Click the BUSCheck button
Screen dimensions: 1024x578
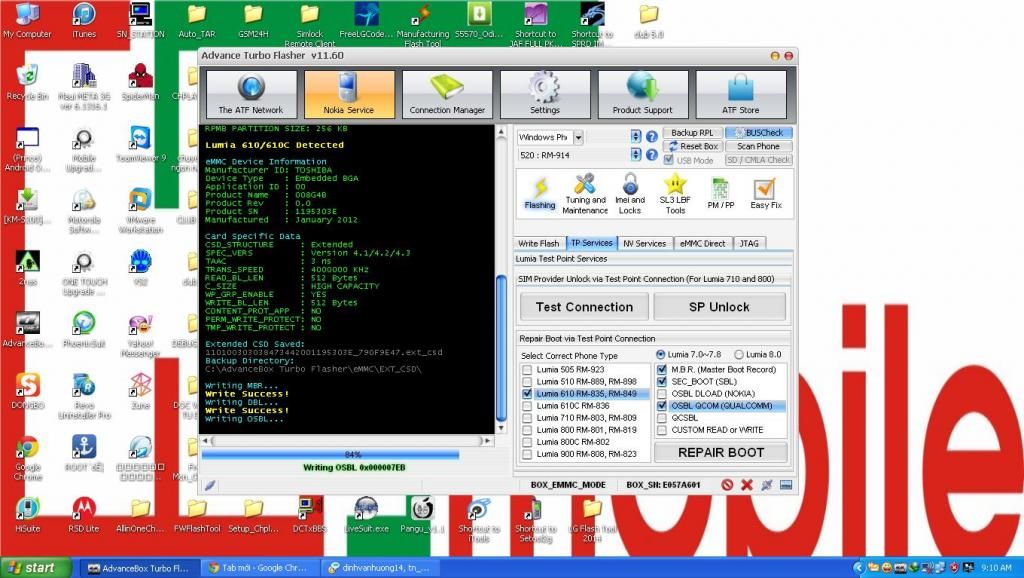758,133
